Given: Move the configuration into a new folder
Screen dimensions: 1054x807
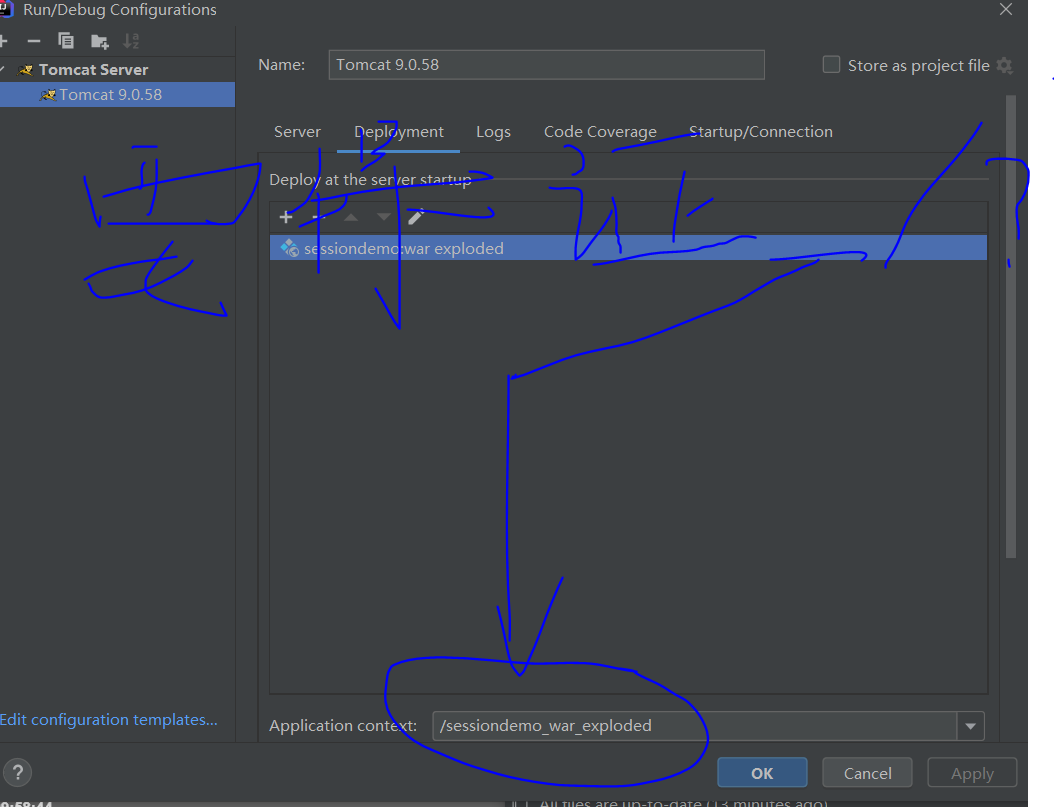Looking at the screenshot, I should click(99, 42).
